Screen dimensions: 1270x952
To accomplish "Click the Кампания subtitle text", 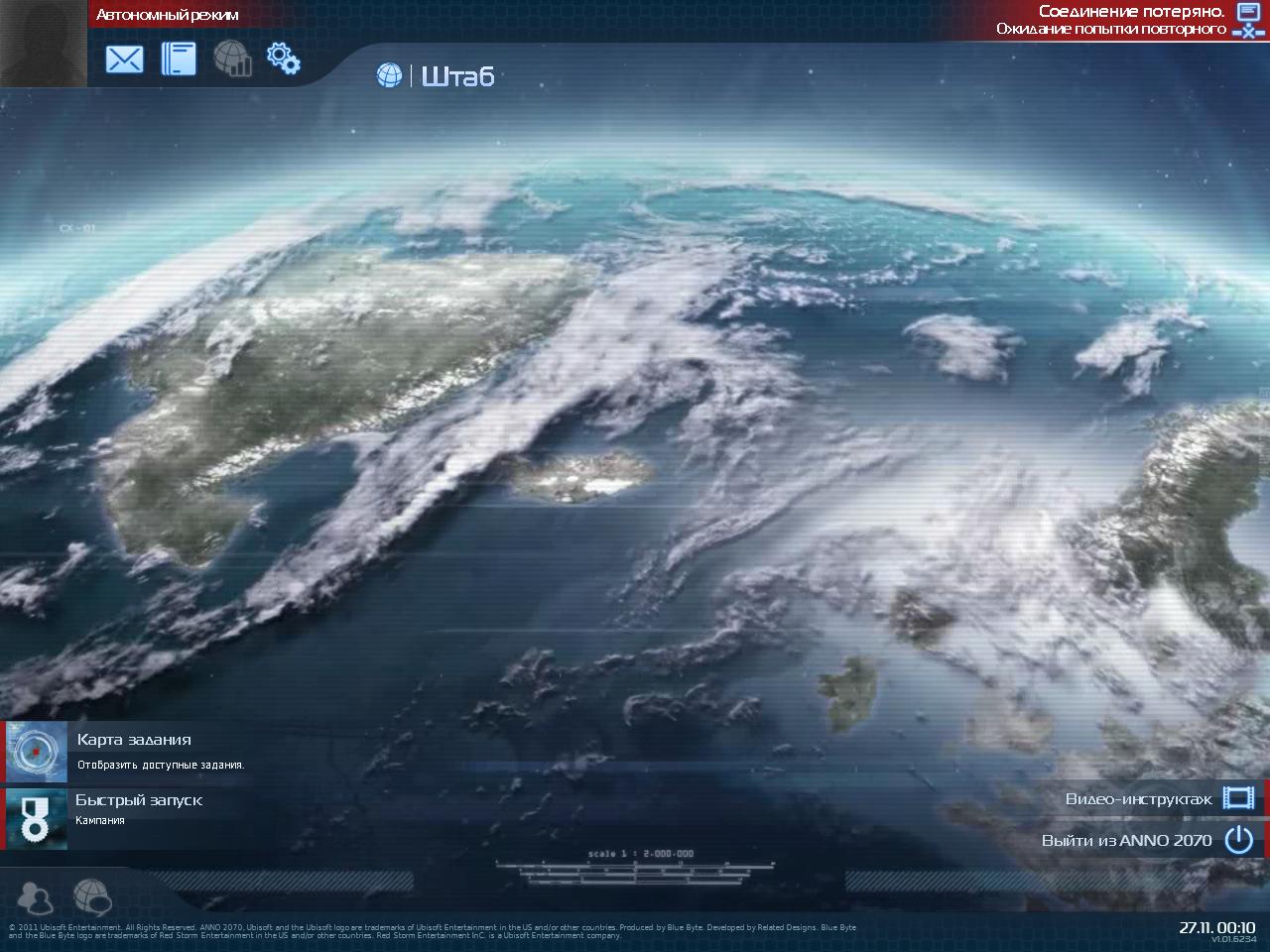I will point(99,821).
